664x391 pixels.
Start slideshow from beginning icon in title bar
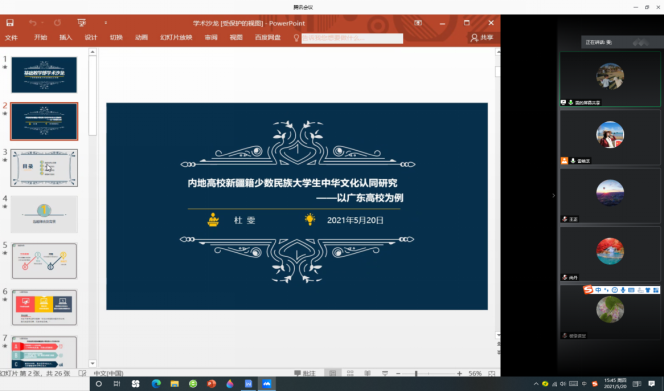pos(81,23)
